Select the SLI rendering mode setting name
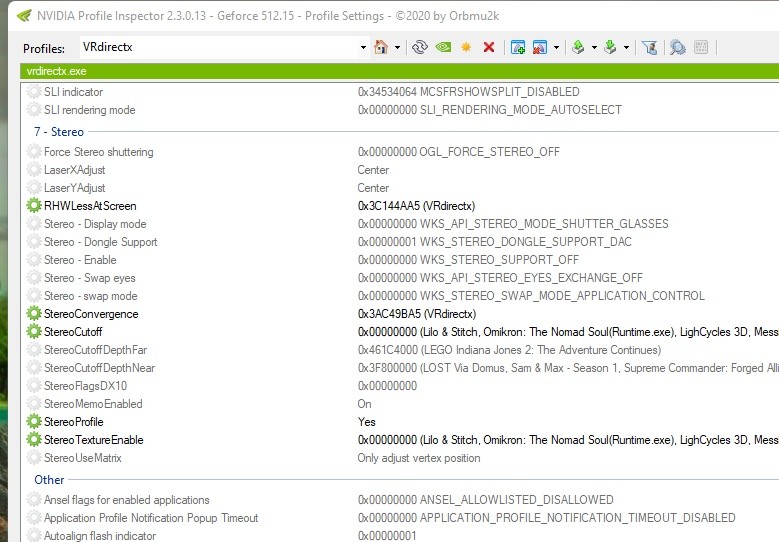The image size is (779, 542). click(89, 110)
